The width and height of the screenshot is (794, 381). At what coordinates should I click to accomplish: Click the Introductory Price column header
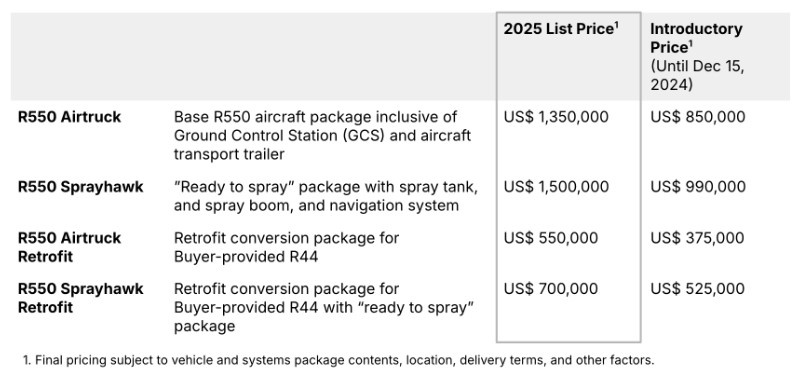coord(696,38)
